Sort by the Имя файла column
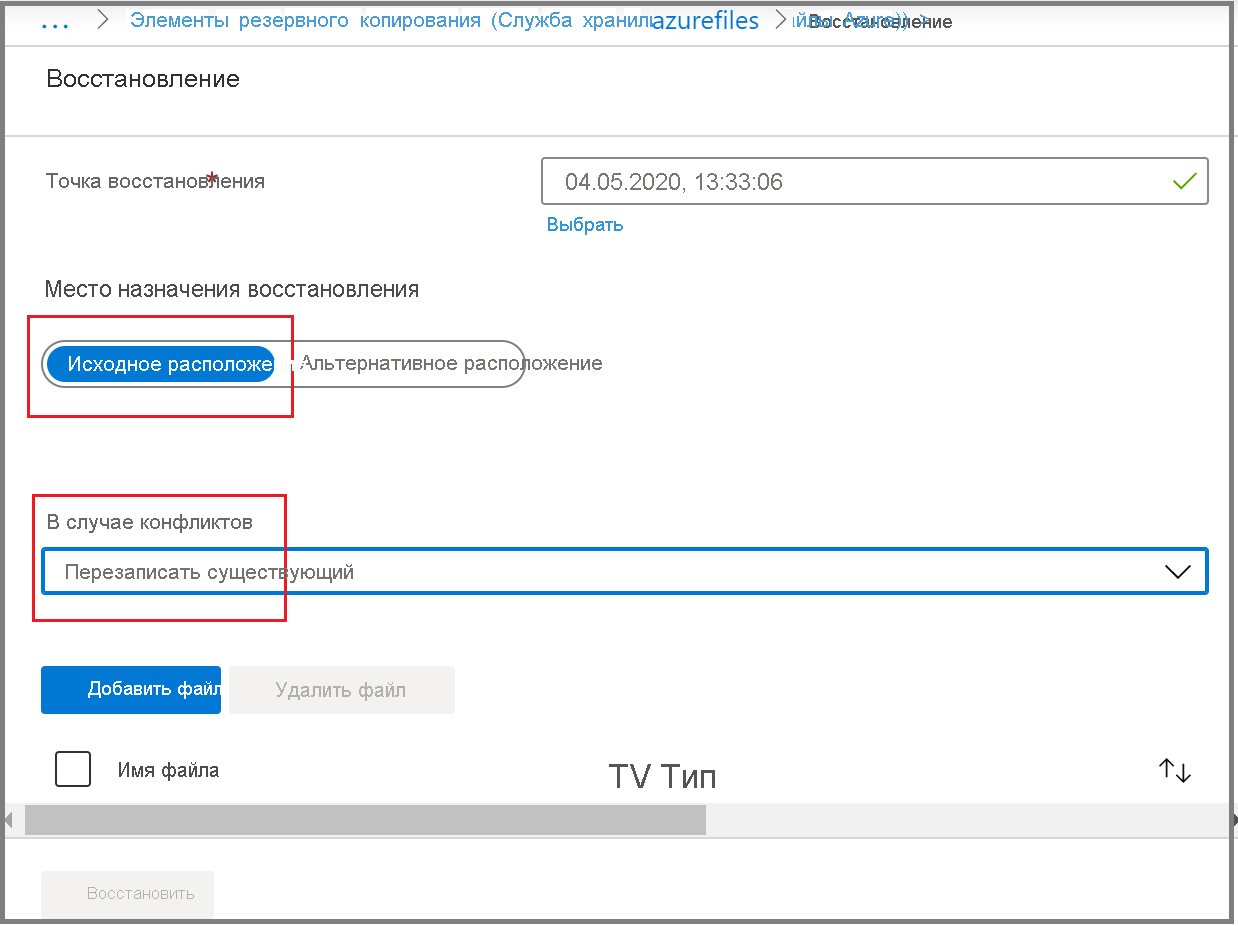Image resolution: width=1238 pixels, height=926 pixels. (168, 770)
